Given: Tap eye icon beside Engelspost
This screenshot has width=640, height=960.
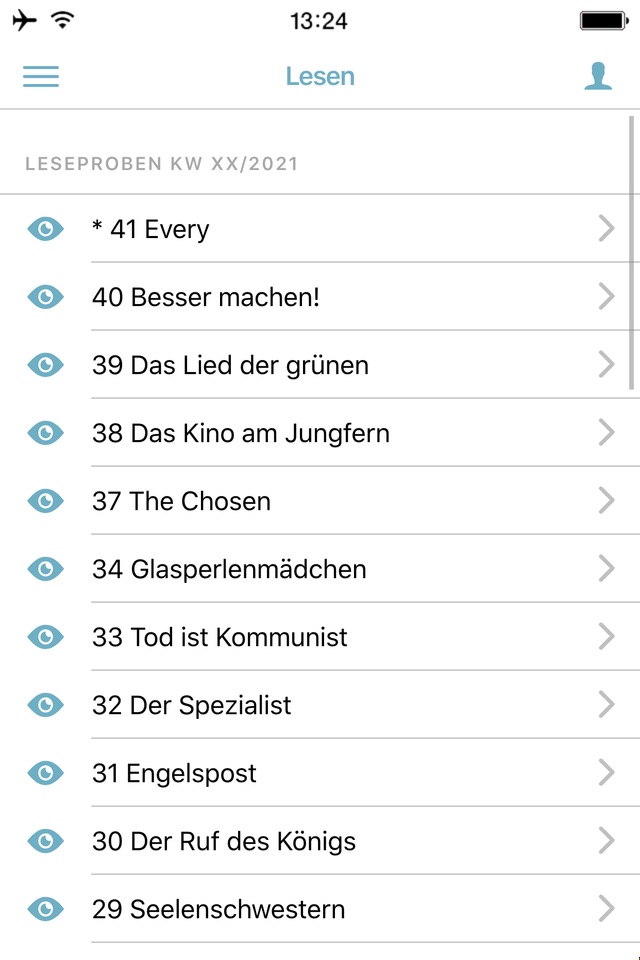Looking at the screenshot, I should (45, 773).
